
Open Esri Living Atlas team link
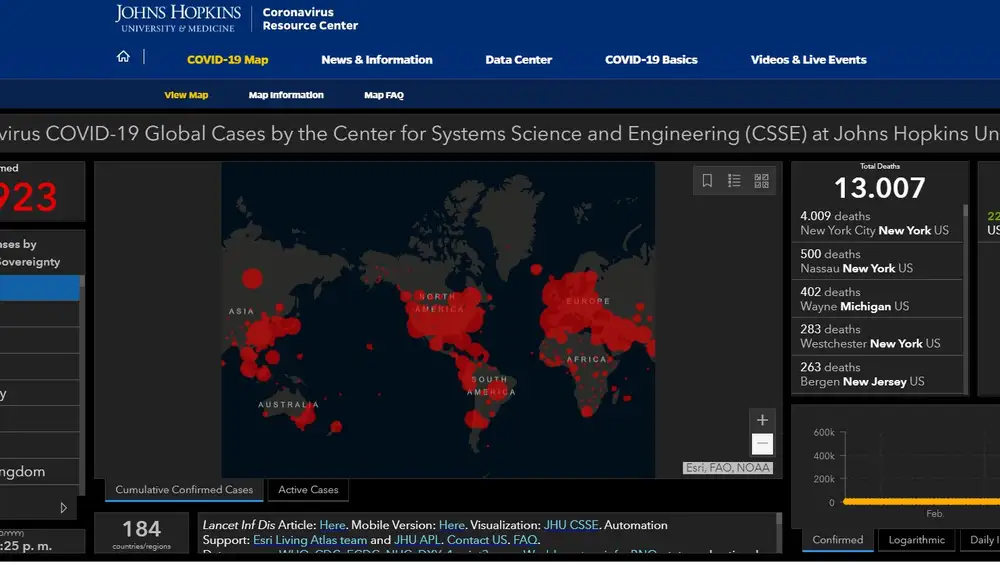(x=310, y=540)
